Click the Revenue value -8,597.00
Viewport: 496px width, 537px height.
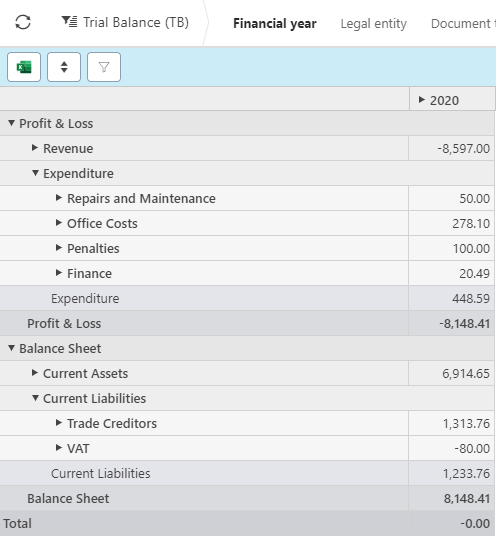(463, 149)
